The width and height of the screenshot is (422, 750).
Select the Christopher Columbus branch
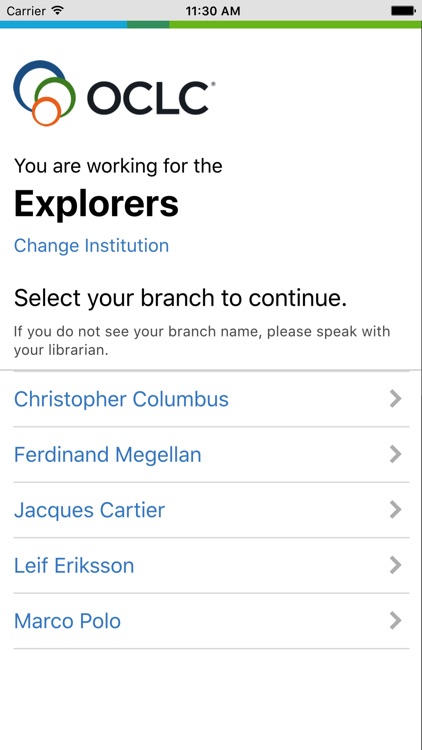pos(211,399)
